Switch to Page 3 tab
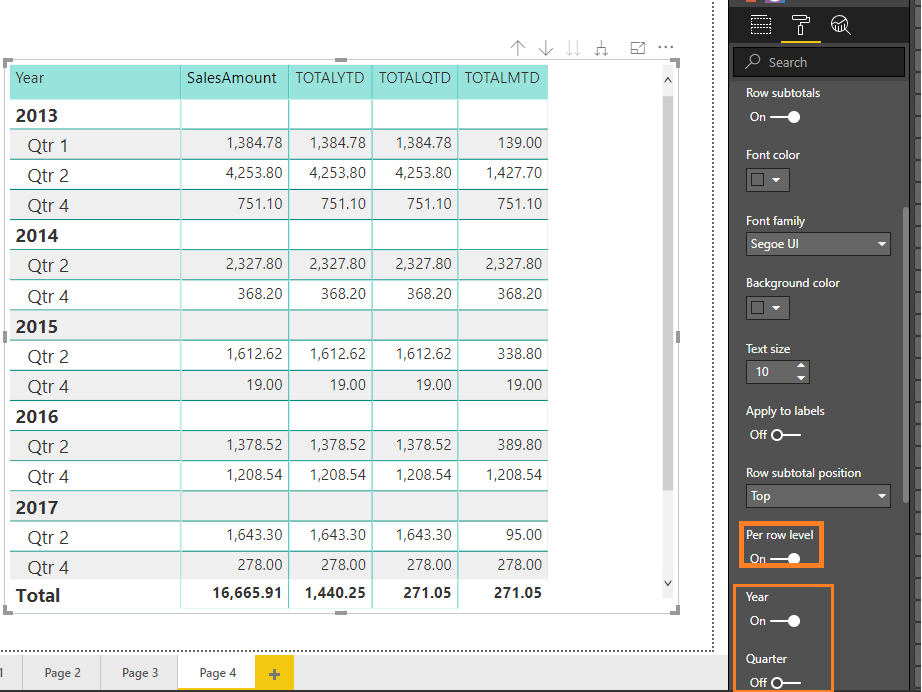This screenshot has height=692, width=922. click(x=140, y=673)
